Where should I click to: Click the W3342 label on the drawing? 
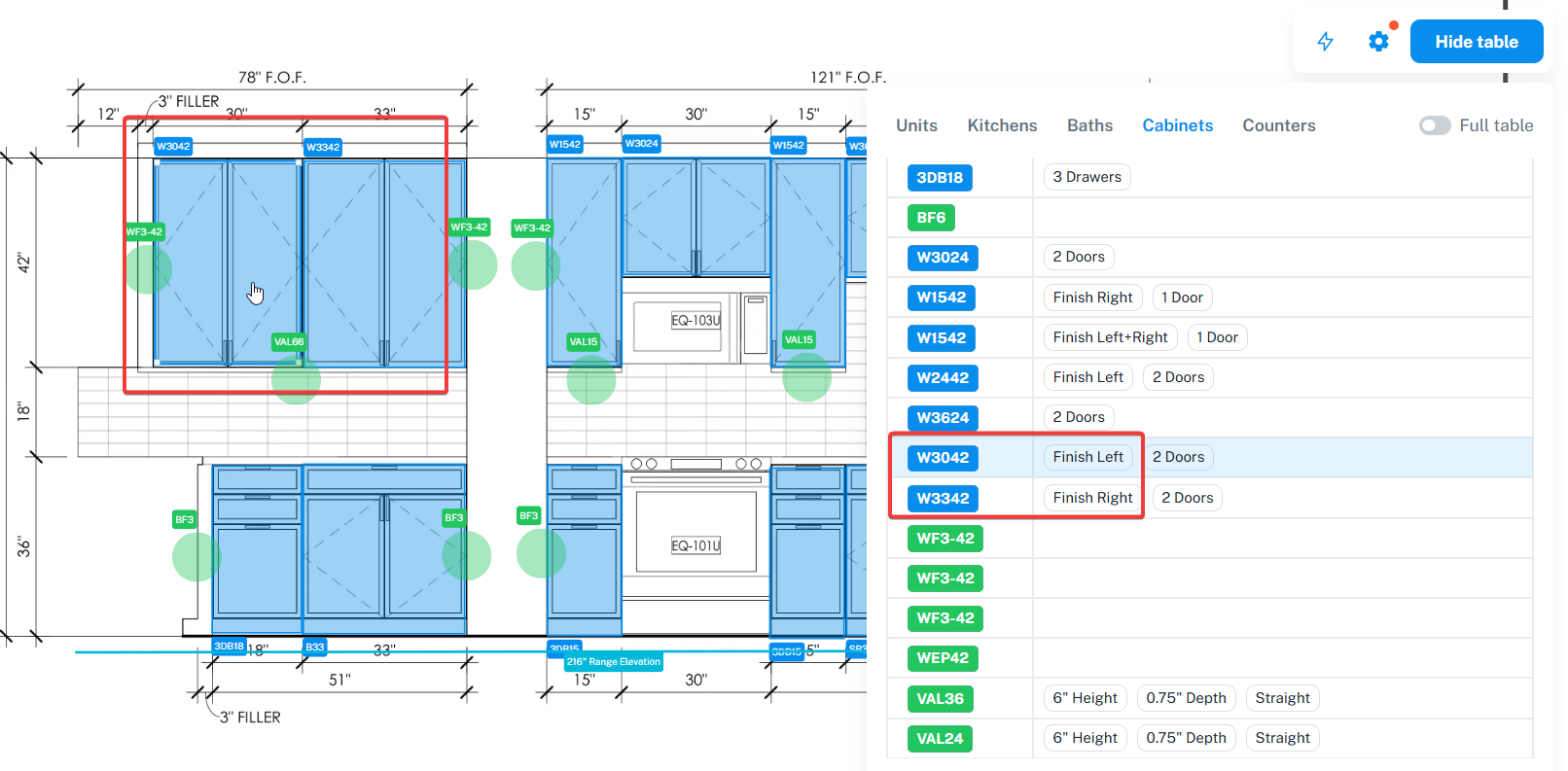[x=323, y=148]
